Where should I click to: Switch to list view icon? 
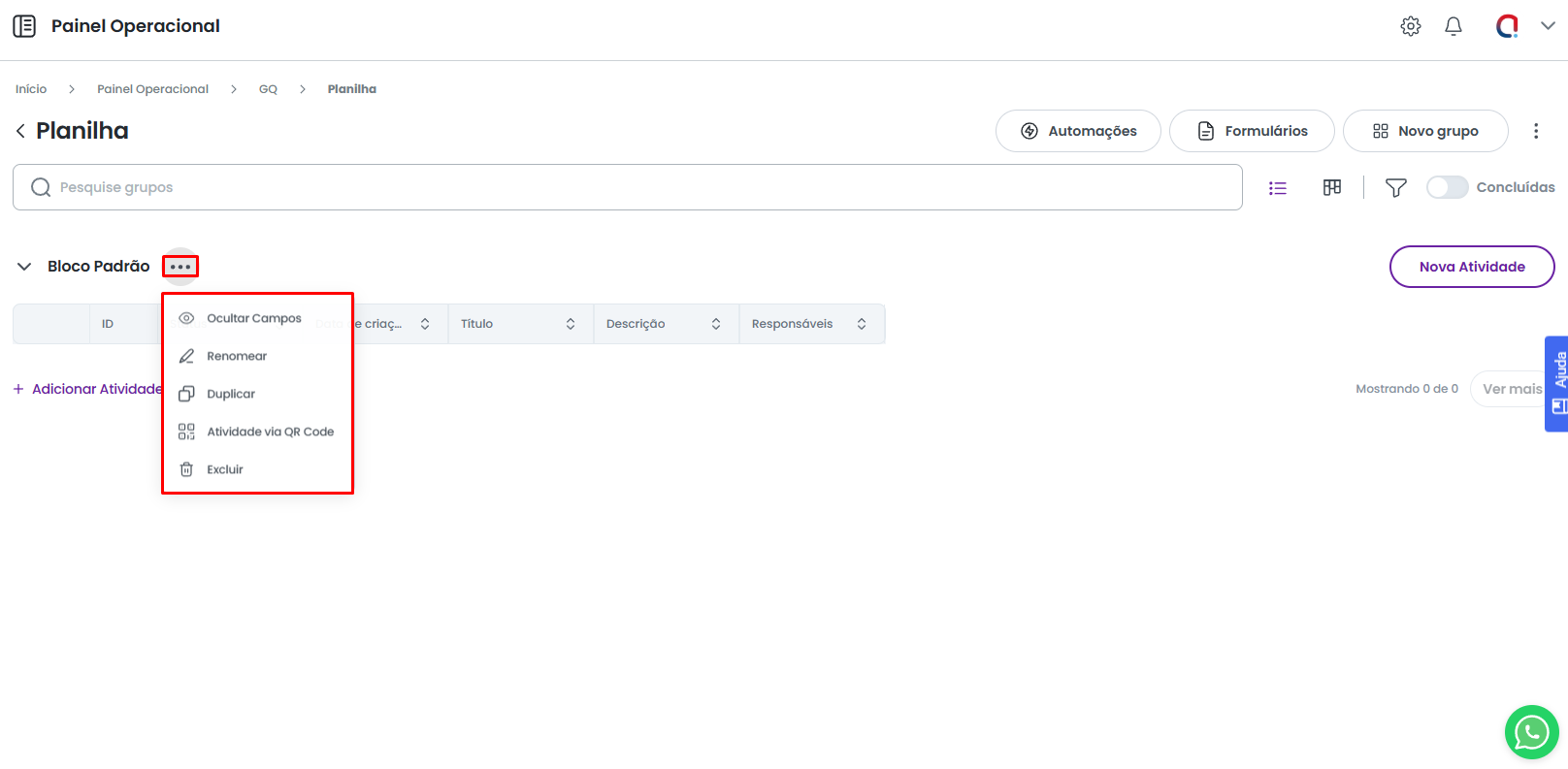pyautogui.click(x=1278, y=188)
